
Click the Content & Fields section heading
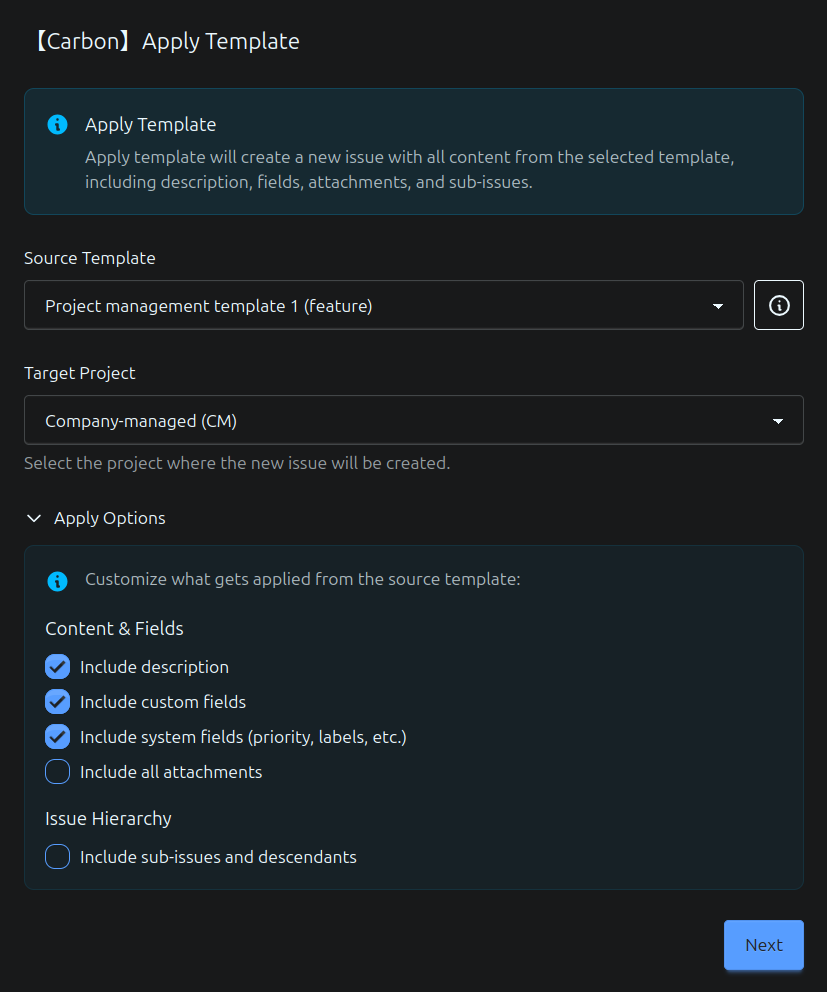(x=114, y=629)
